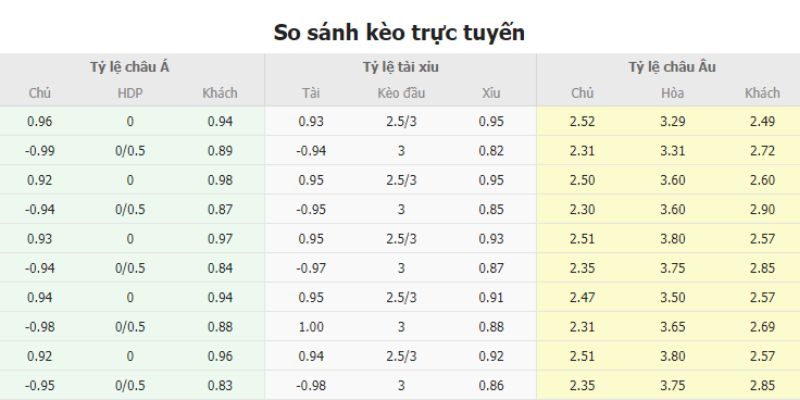Screen dimensions: 800x400
Task: Click the "So sánh kèo trực tuyến" title
Action: [x=400, y=32]
